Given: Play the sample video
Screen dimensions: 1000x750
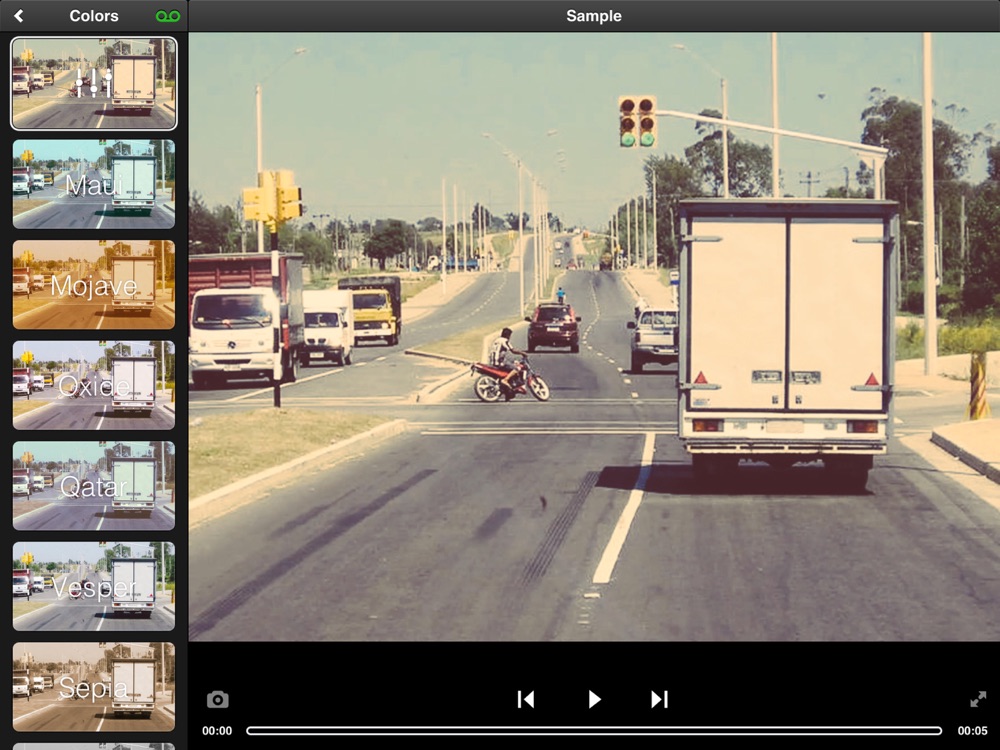Looking at the screenshot, I should click(594, 699).
